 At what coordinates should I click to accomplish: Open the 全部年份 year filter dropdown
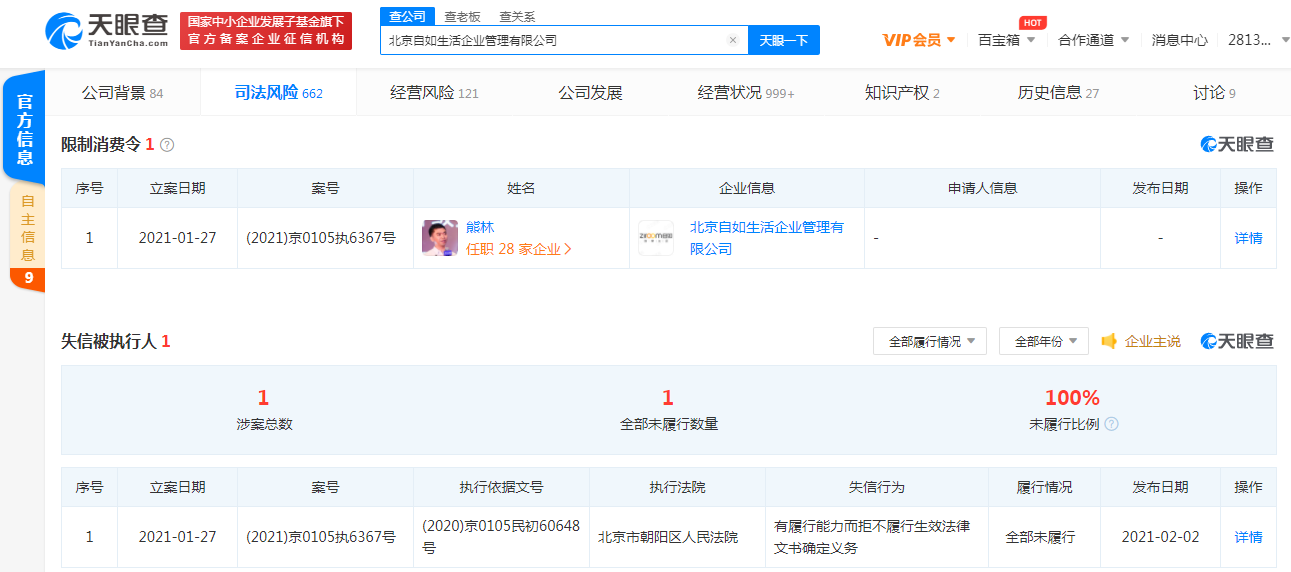[1044, 341]
